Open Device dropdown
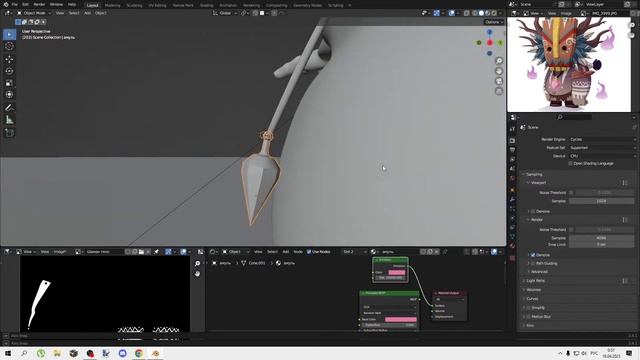Screen dimensions: 640x360 point(602,156)
